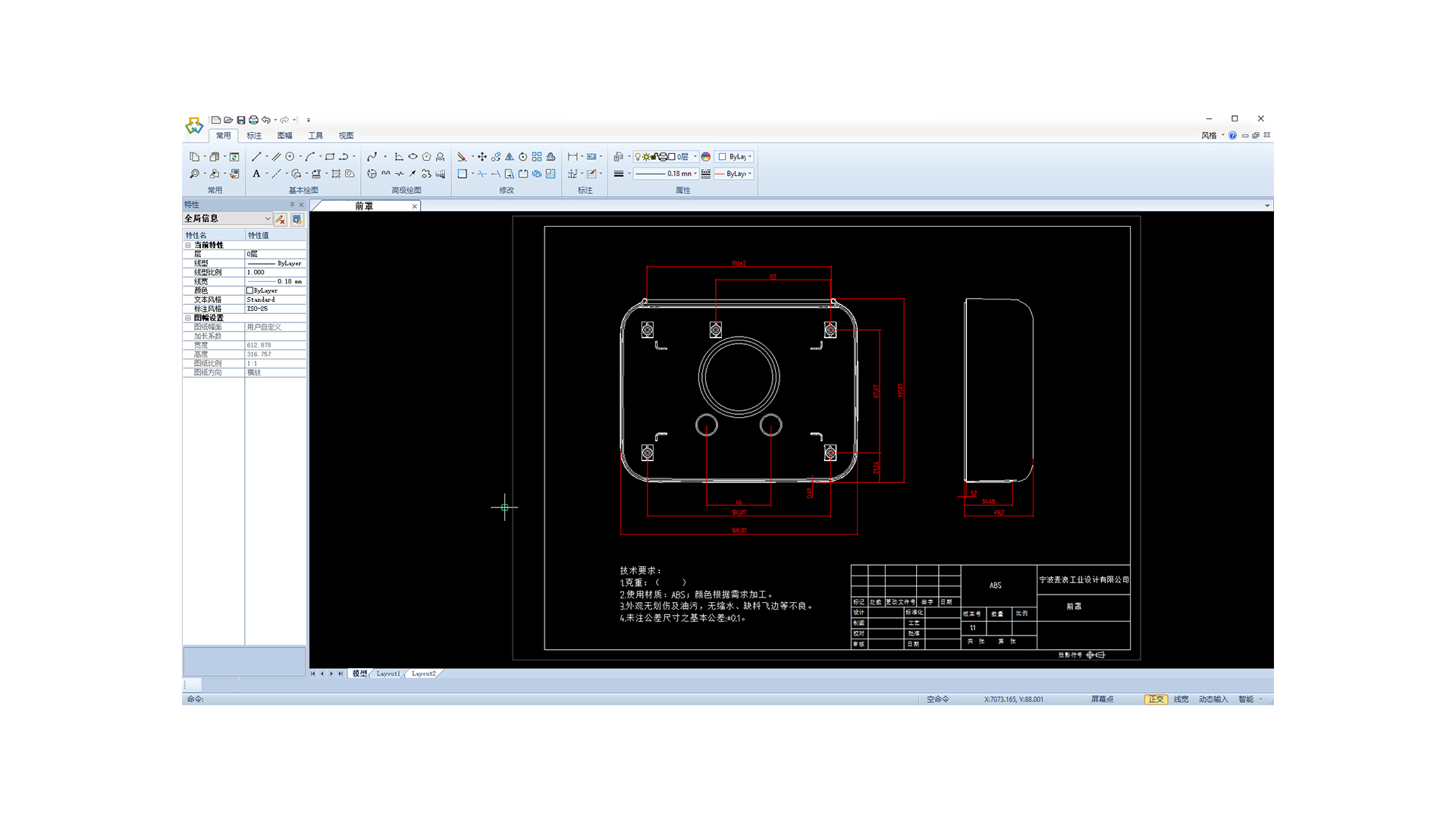The image size is (1456, 819).
Task: Jump to the first layout tab arrow
Action: (x=313, y=673)
